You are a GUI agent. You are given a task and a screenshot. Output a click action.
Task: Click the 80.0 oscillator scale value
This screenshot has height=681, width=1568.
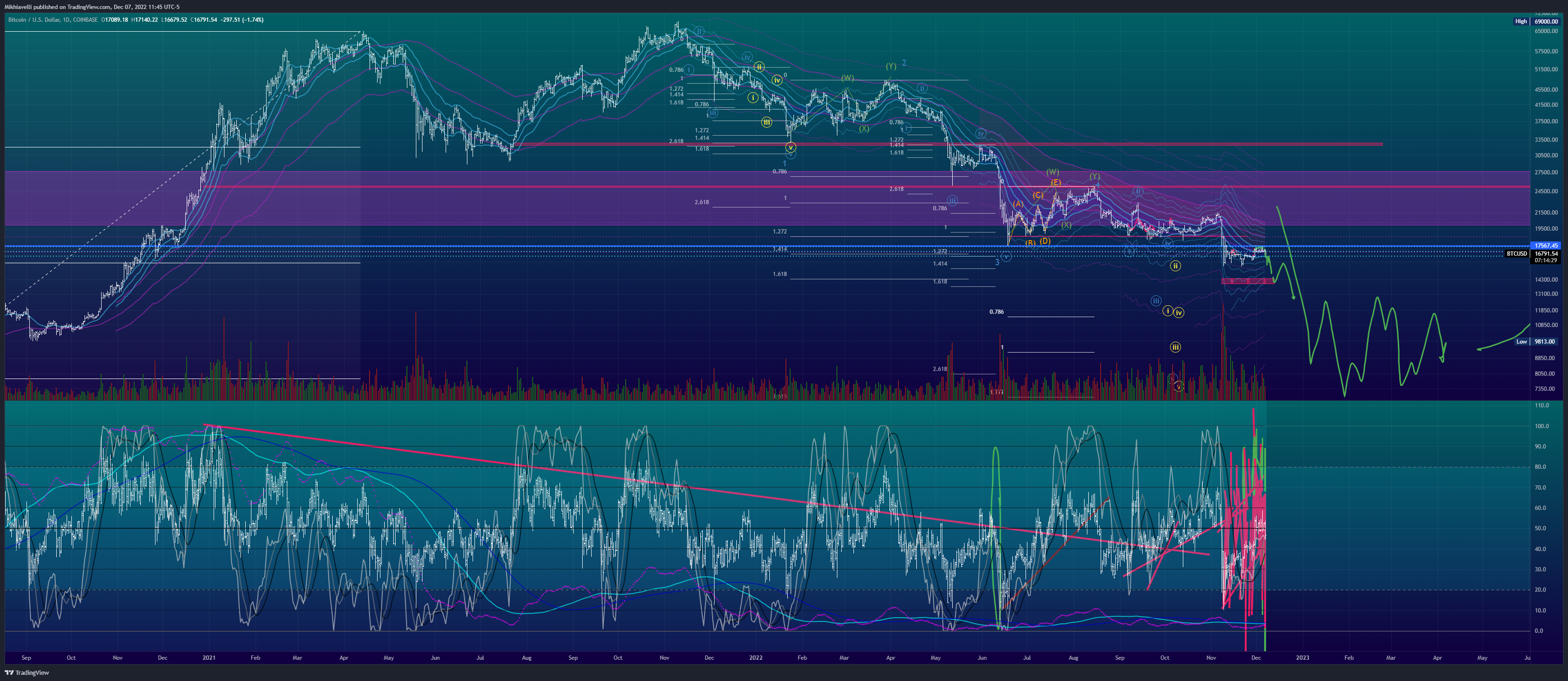pos(1541,467)
